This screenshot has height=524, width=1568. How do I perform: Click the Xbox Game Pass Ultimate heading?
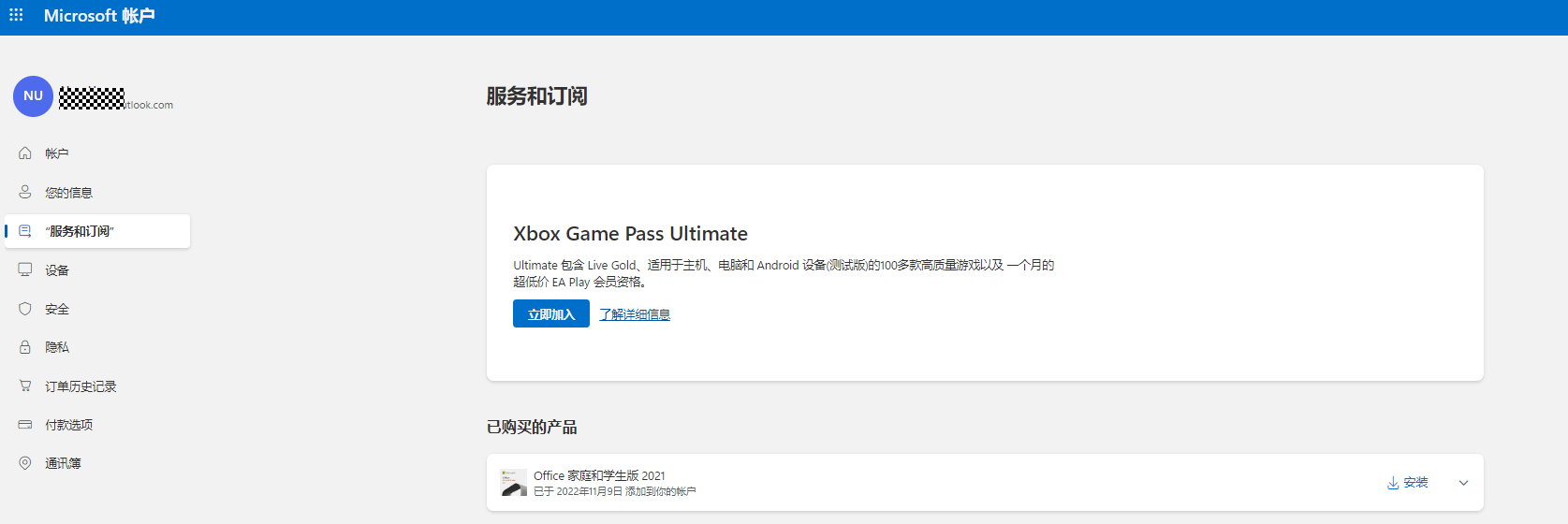click(x=630, y=234)
